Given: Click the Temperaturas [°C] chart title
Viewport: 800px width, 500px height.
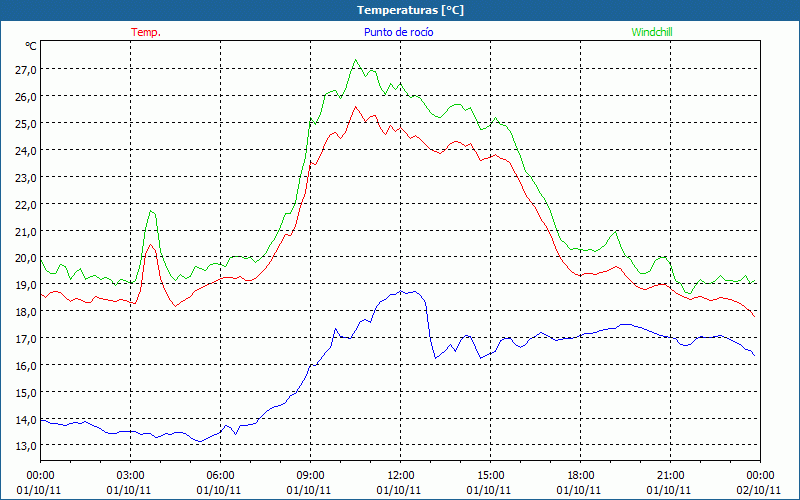Looking at the screenshot, I should click(410, 10).
